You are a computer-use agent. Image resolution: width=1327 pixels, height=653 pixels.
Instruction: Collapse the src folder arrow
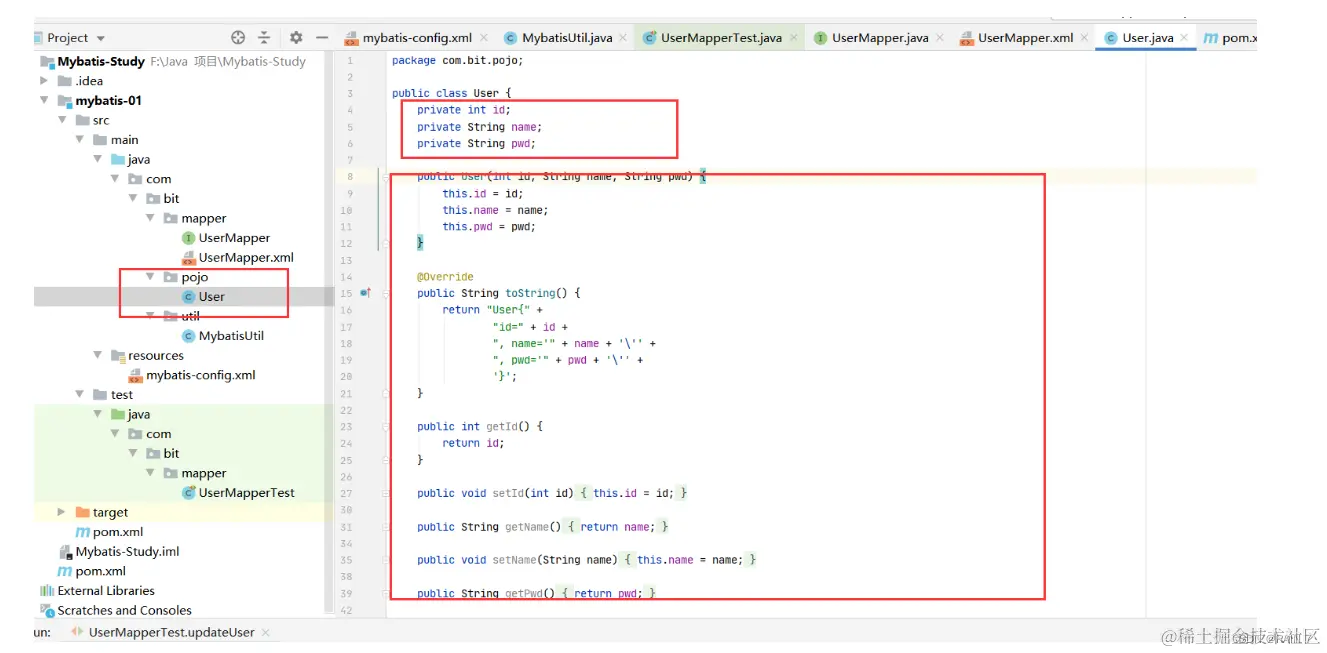(62, 120)
